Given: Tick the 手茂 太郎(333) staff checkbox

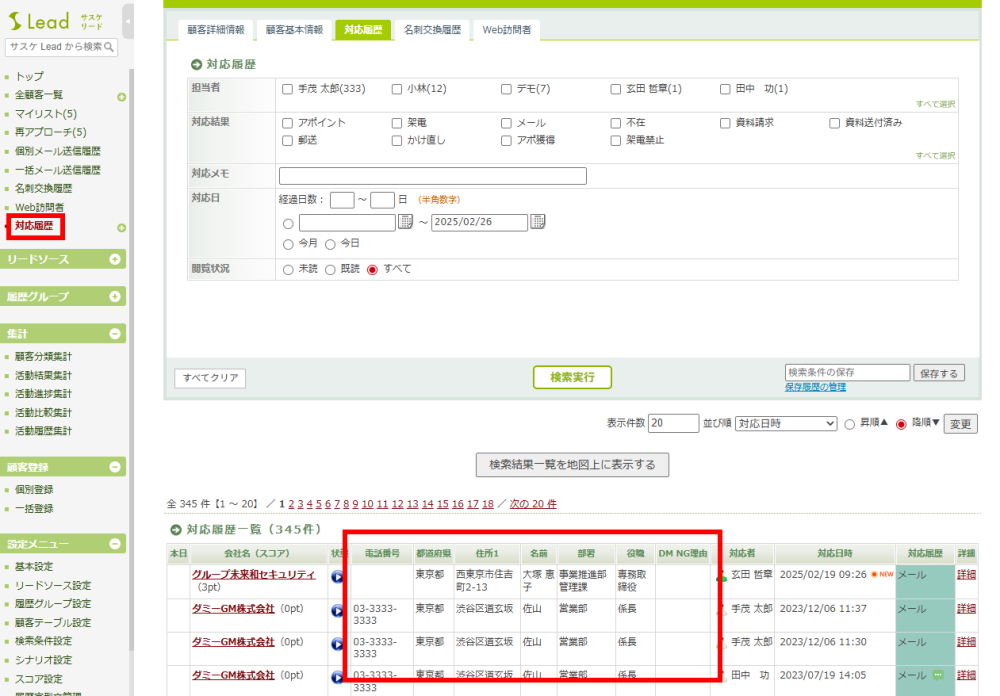Looking at the screenshot, I should (288, 89).
